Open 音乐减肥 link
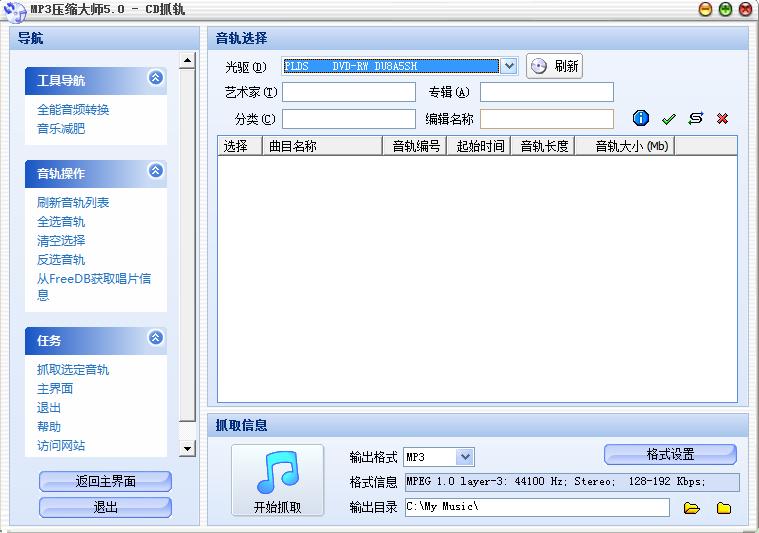Image resolution: width=759 pixels, height=533 pixels. point(61,129)
